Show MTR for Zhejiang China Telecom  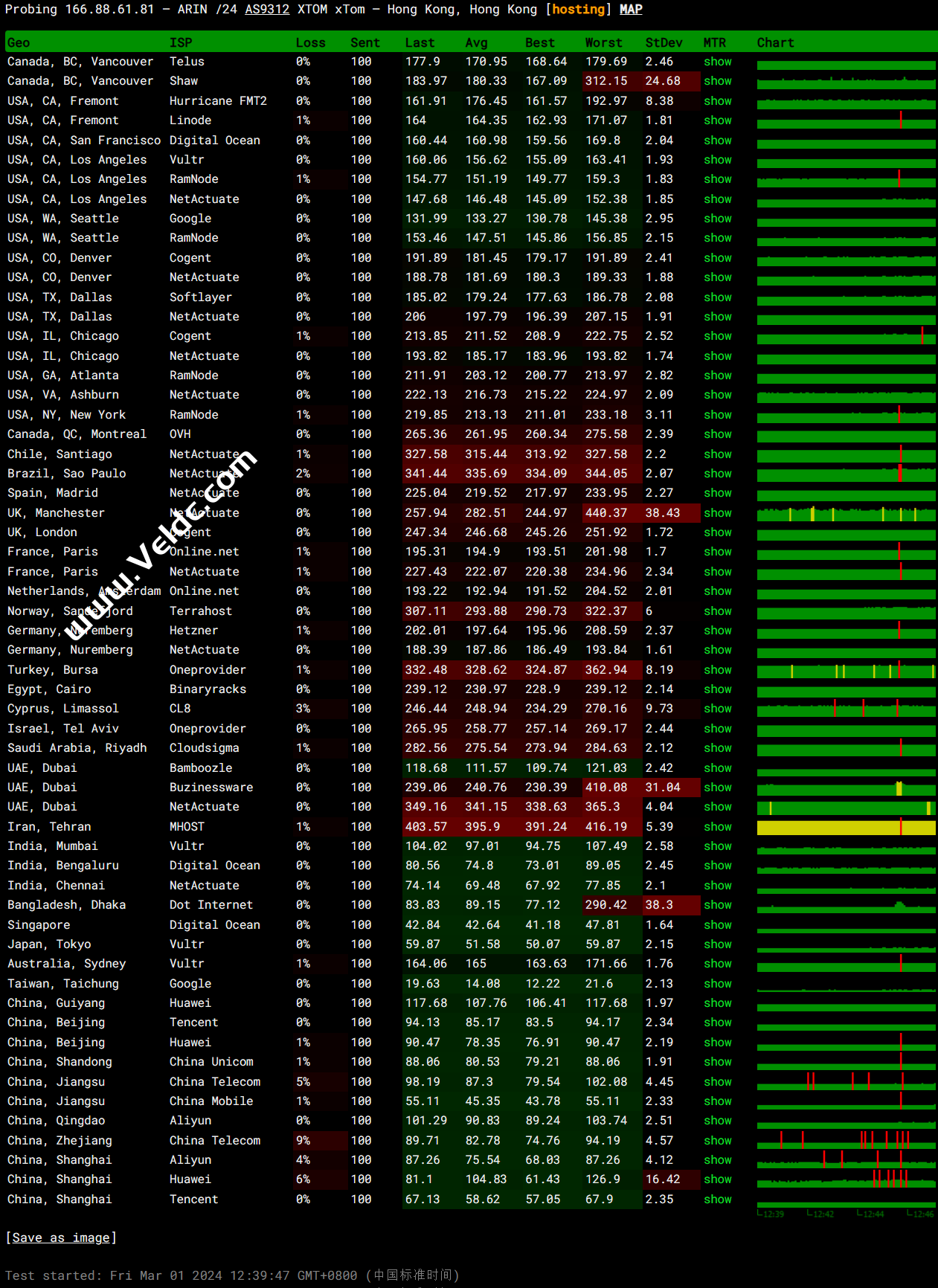coord(718,1141)
